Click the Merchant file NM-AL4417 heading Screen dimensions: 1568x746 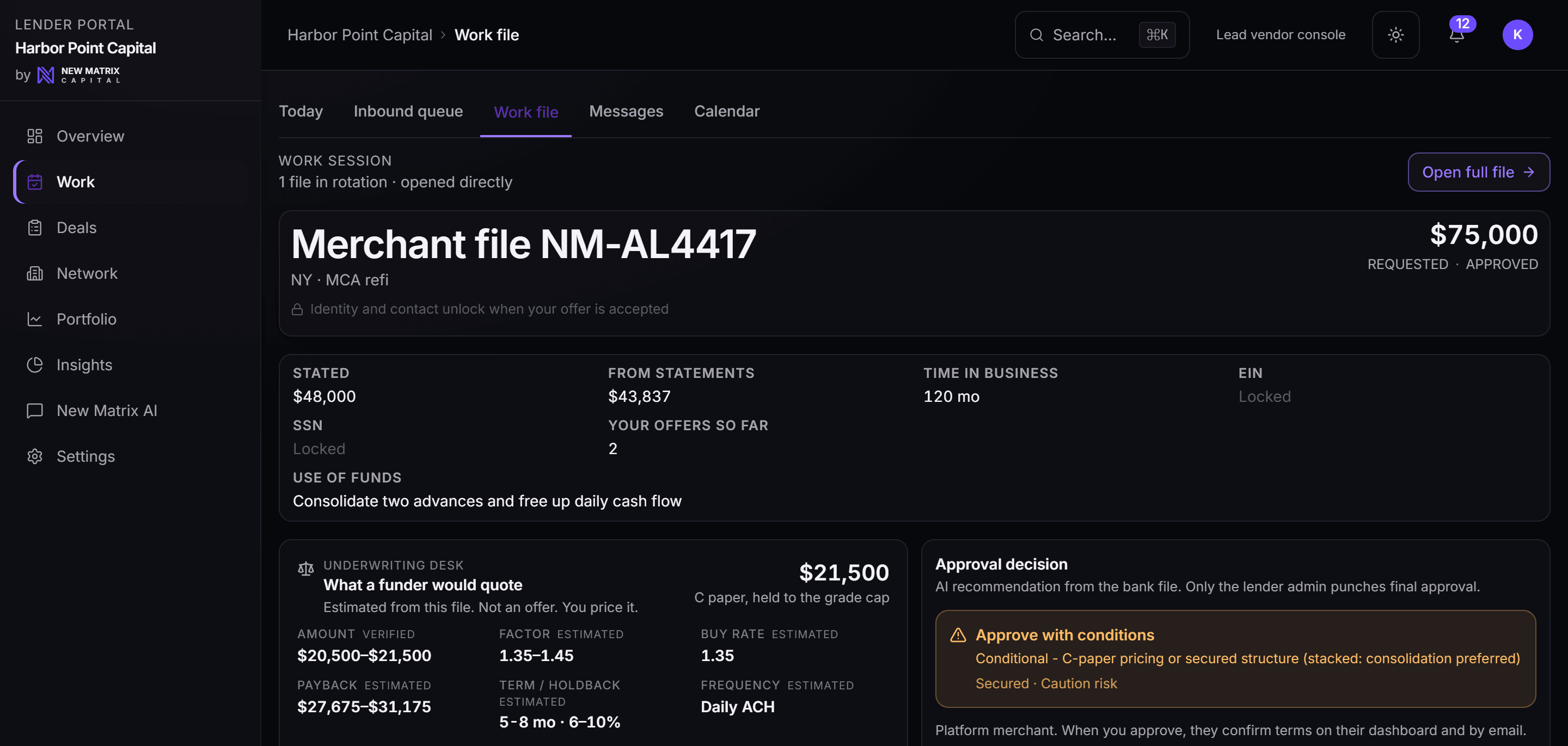pos(523,244)
